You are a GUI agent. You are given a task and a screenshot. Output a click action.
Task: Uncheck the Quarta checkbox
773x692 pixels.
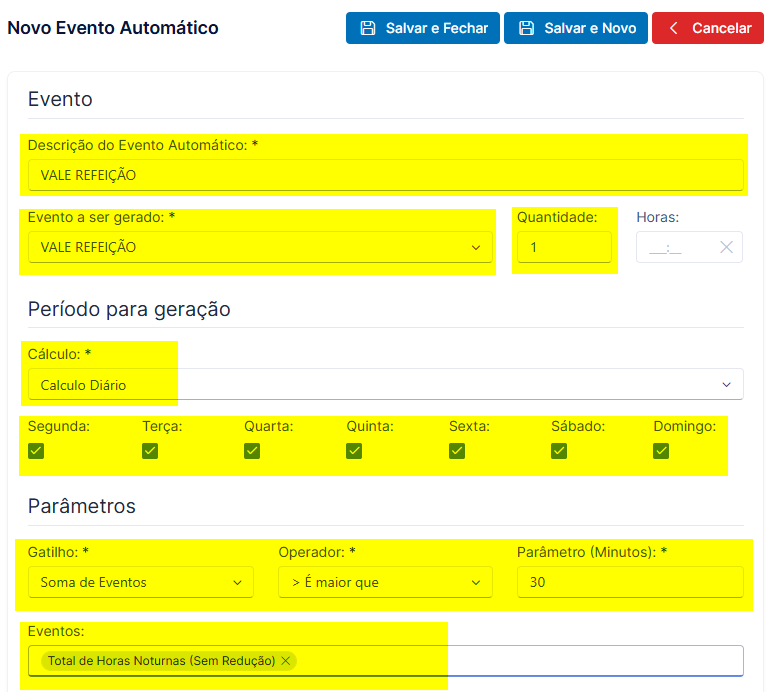tap(252, 450)
